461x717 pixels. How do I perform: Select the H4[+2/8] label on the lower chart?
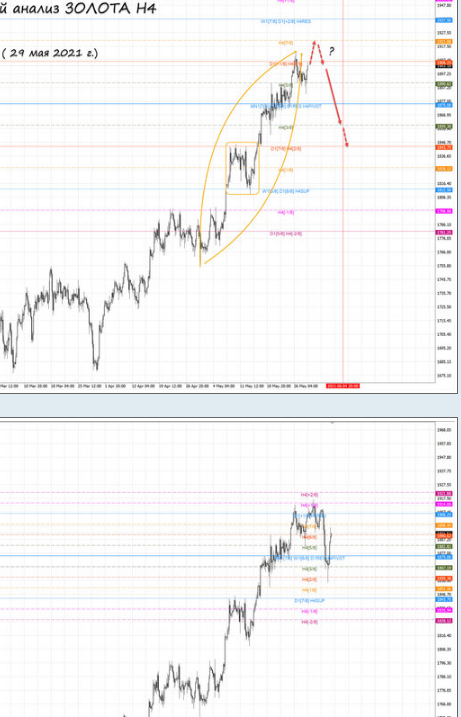pyautogui.click(x=309, y=495)
